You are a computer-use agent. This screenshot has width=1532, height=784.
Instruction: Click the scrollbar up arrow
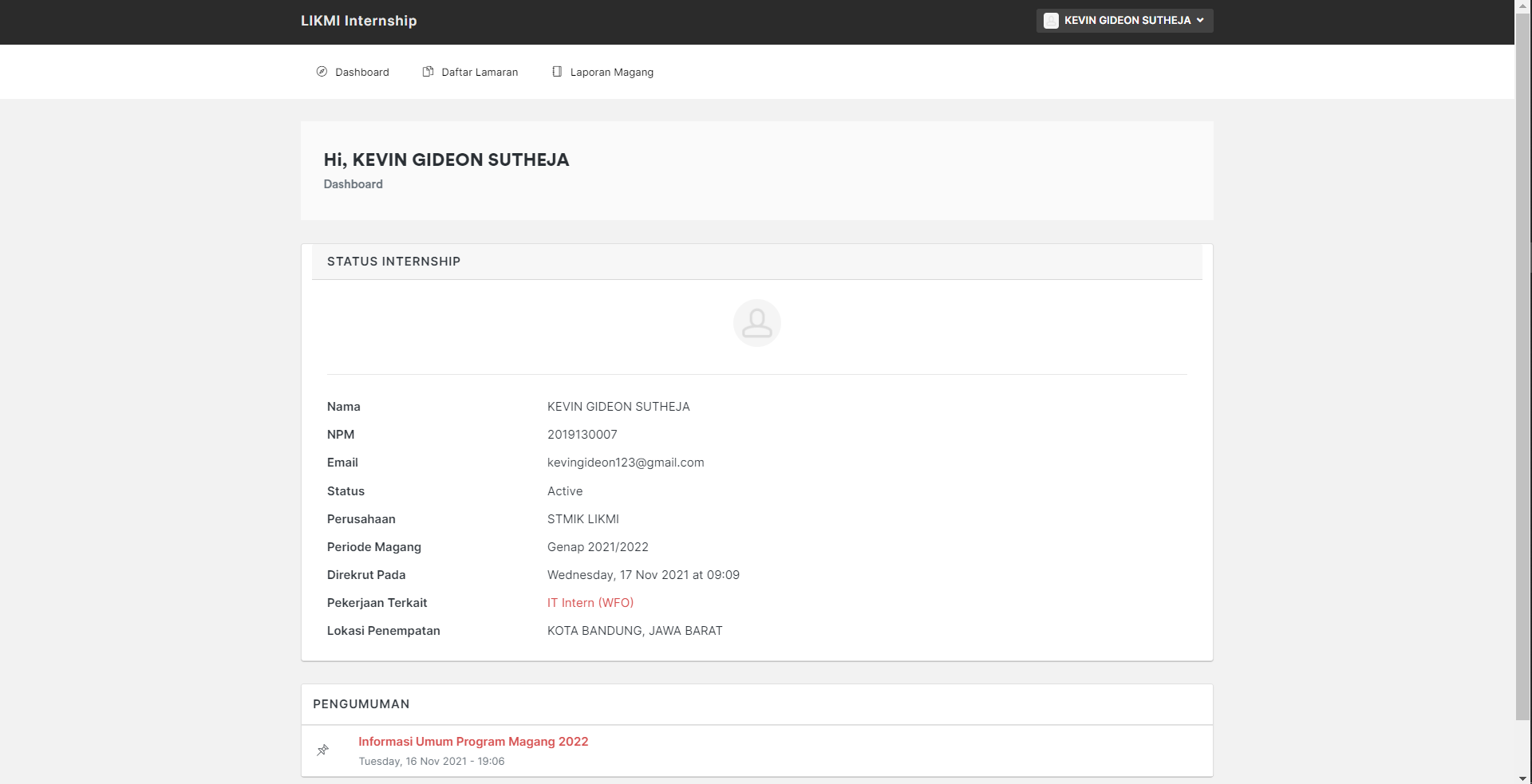click(x=1523, y=6)
